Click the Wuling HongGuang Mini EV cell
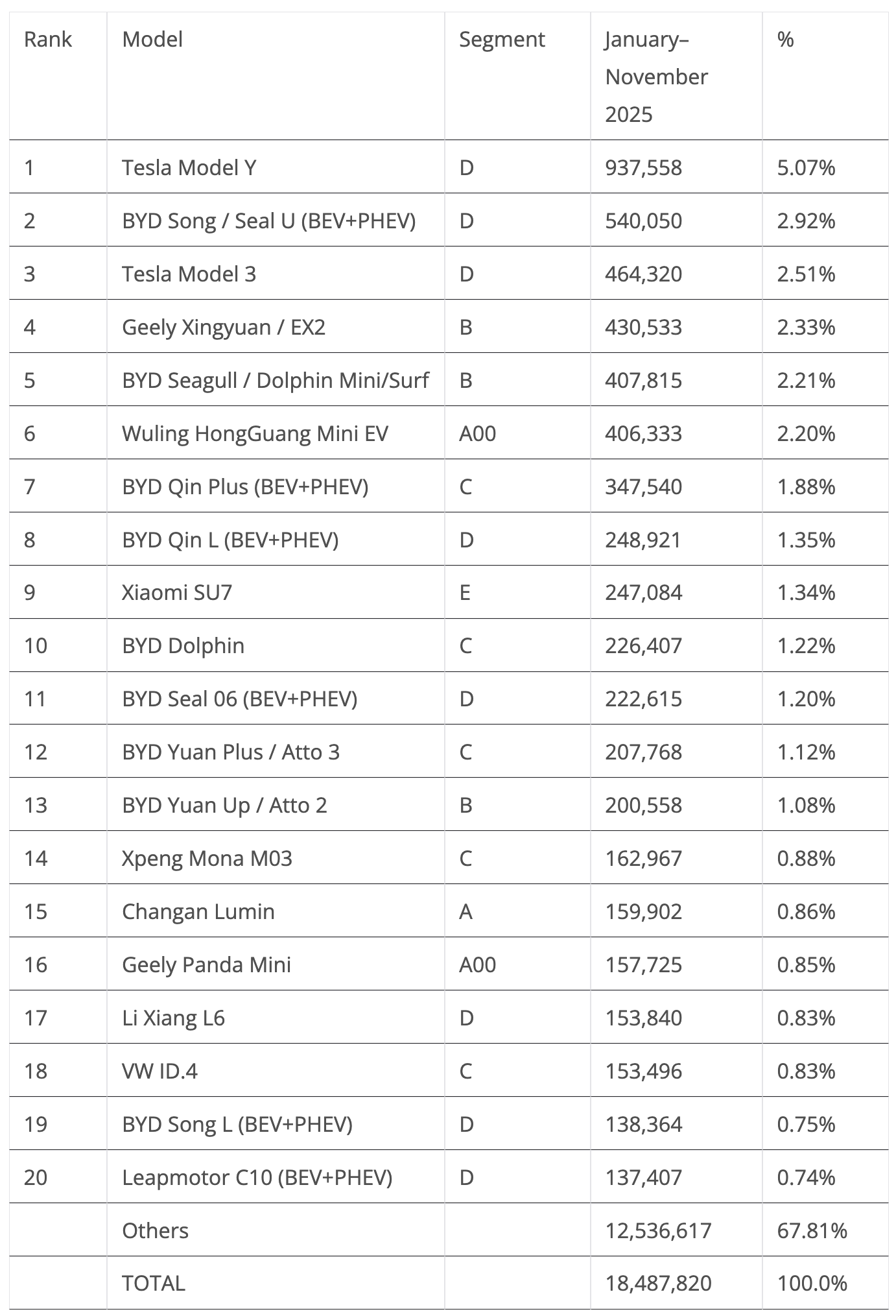896x1316 pixels. pyautogui.click(x=255, y=433)
